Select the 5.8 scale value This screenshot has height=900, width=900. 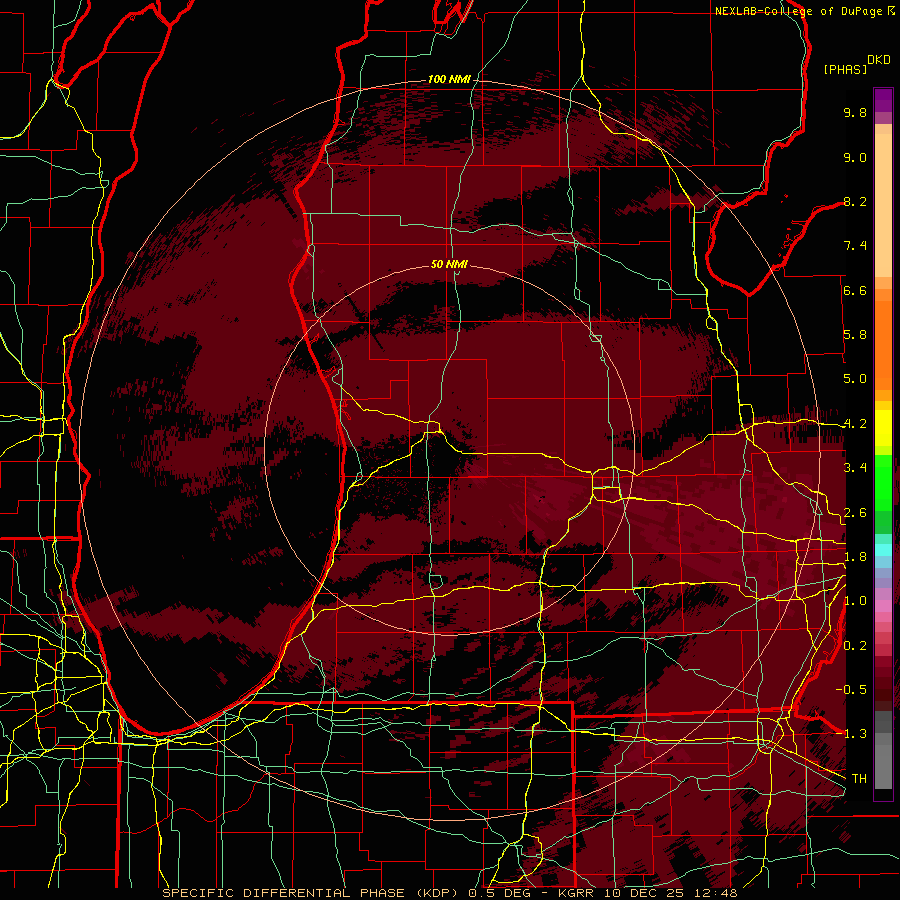pyautogui.click(x=855, y=335)
